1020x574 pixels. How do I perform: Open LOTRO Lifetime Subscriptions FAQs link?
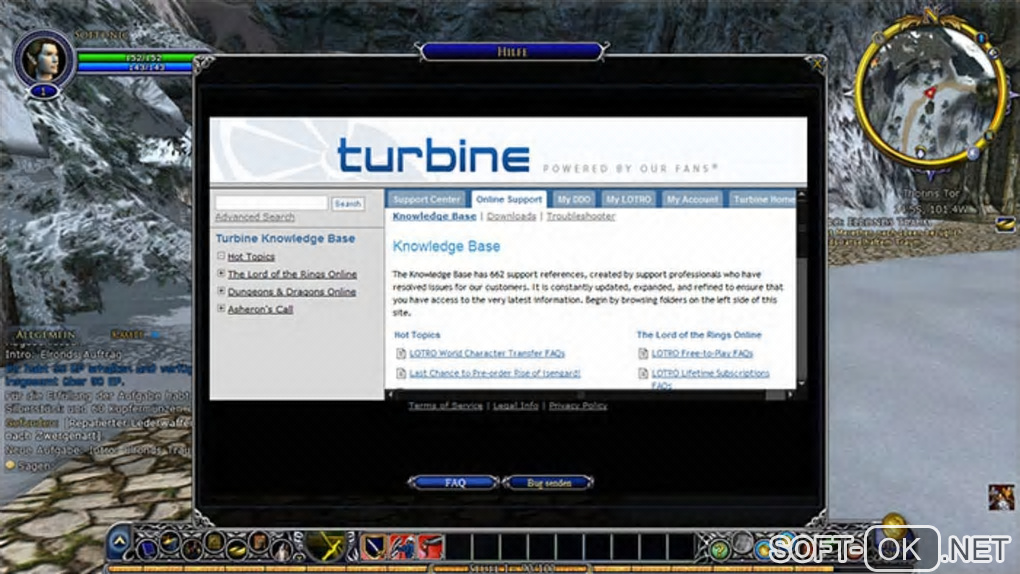tap(710, 379)
